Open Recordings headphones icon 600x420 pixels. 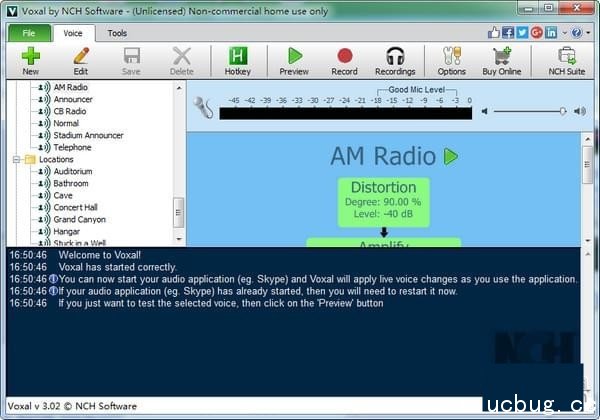(395, 58)
